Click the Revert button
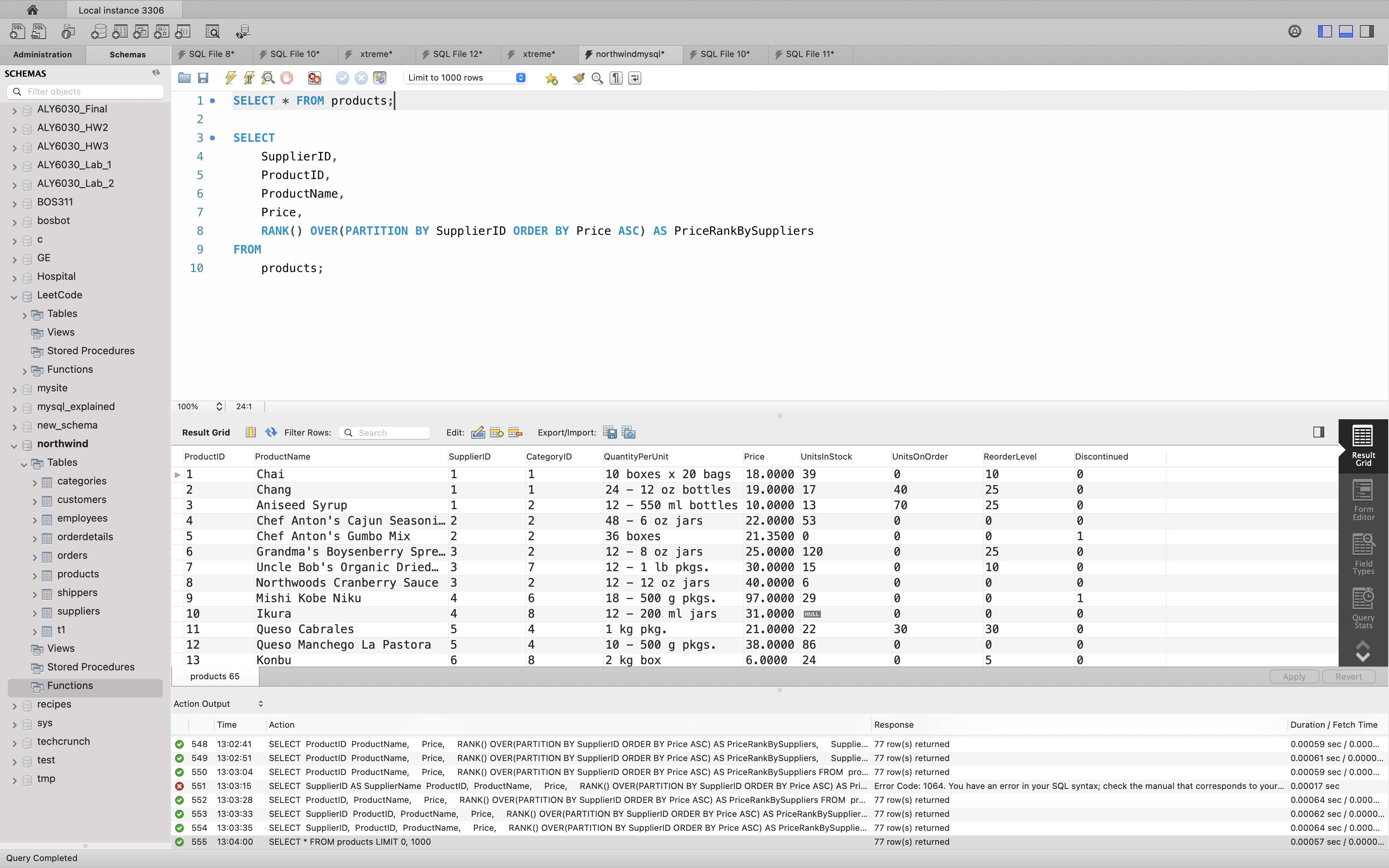Viewport: 1389px width, 868px height. pos(1348,676)
